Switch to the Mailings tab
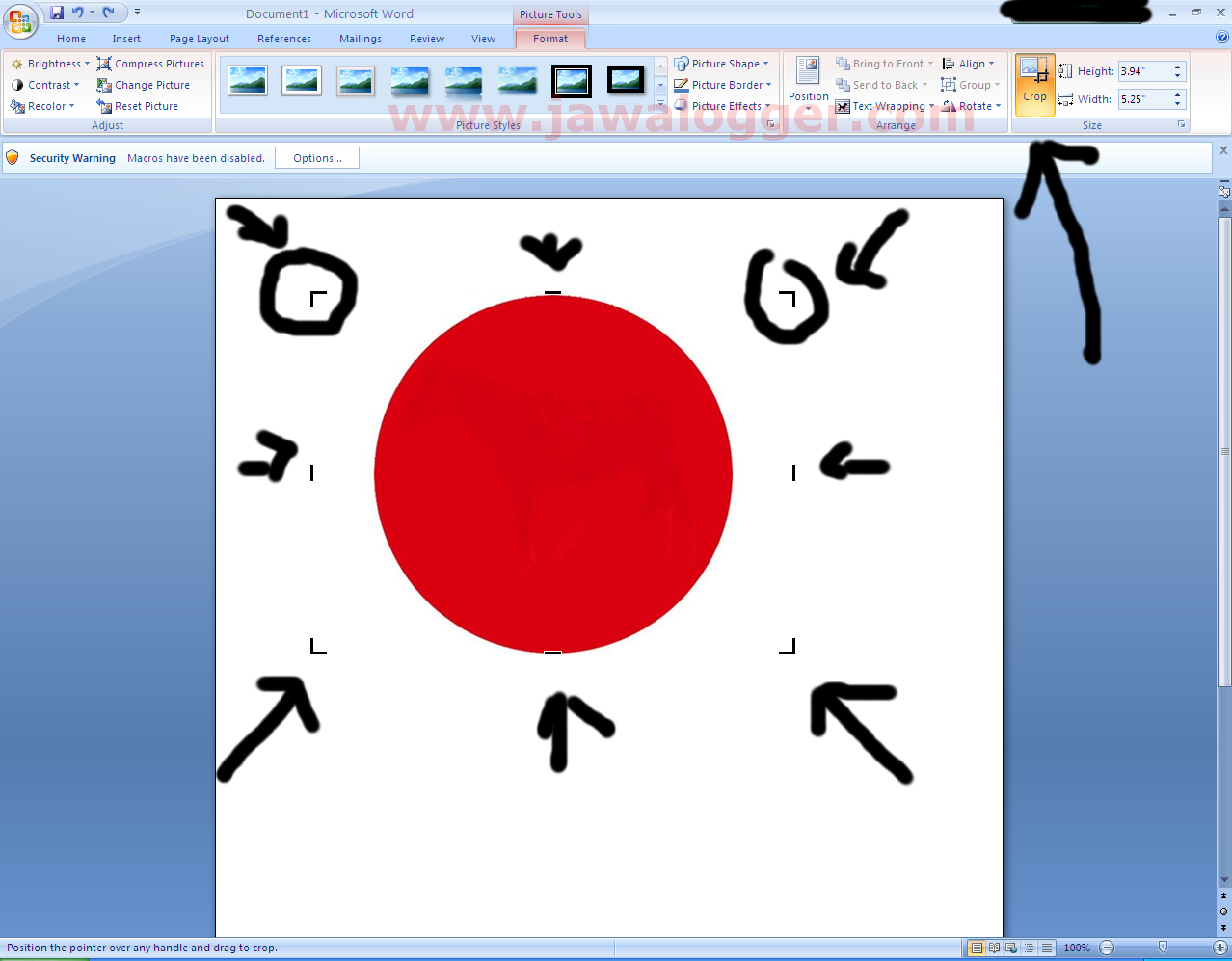 [x=361, y=39]
